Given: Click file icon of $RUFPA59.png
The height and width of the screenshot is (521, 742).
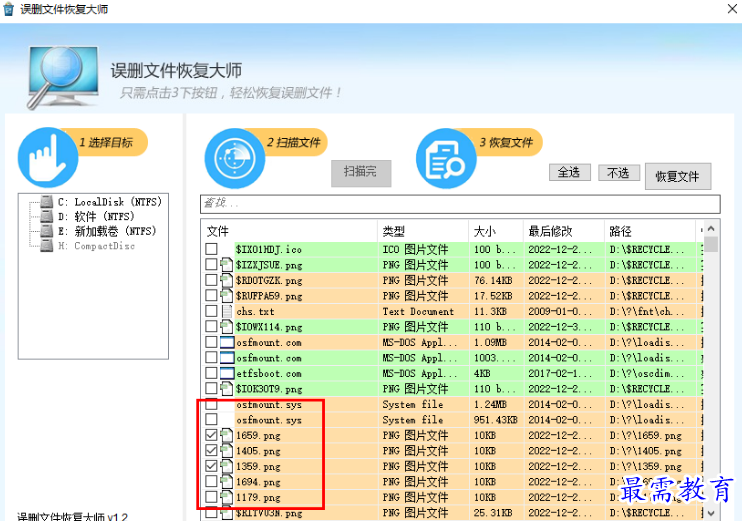Looking at the screenshot, I should [227, 296].
